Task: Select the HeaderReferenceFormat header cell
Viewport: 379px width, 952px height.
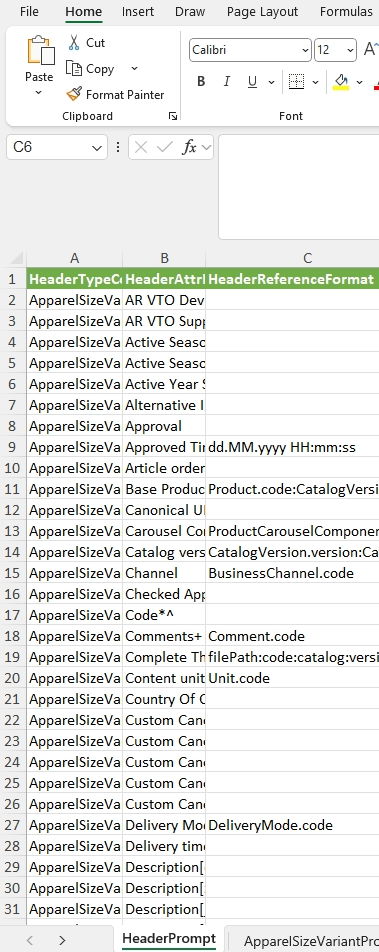Action: click(292, 279)
